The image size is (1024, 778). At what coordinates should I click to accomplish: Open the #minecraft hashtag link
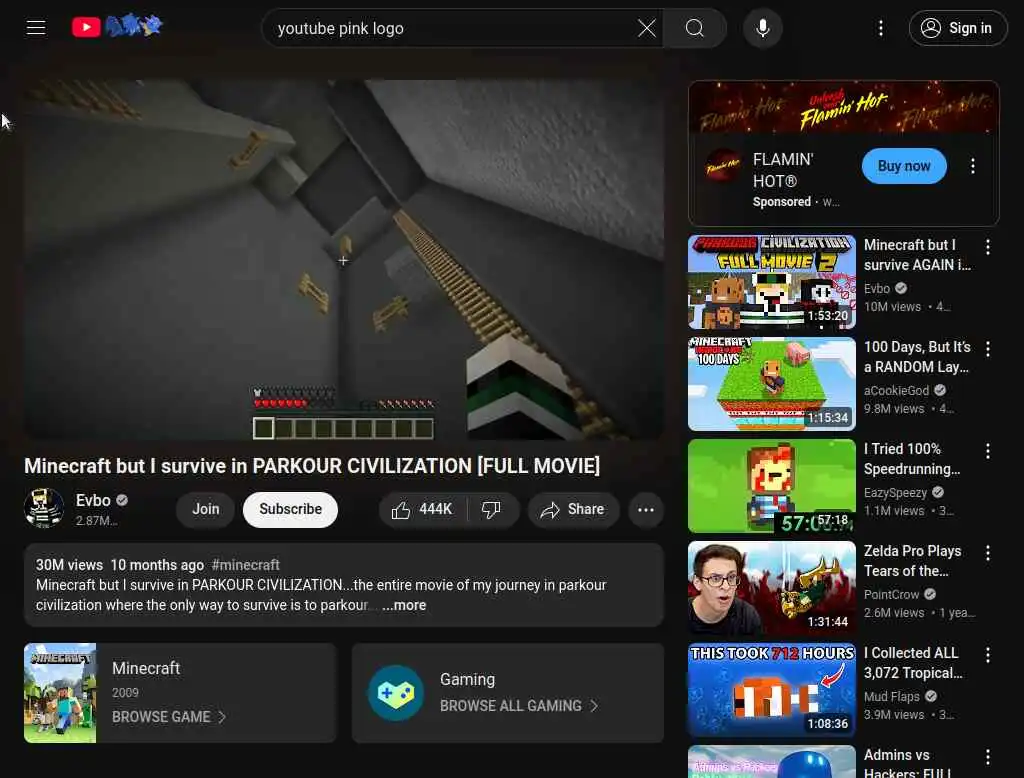click(246, 565)
